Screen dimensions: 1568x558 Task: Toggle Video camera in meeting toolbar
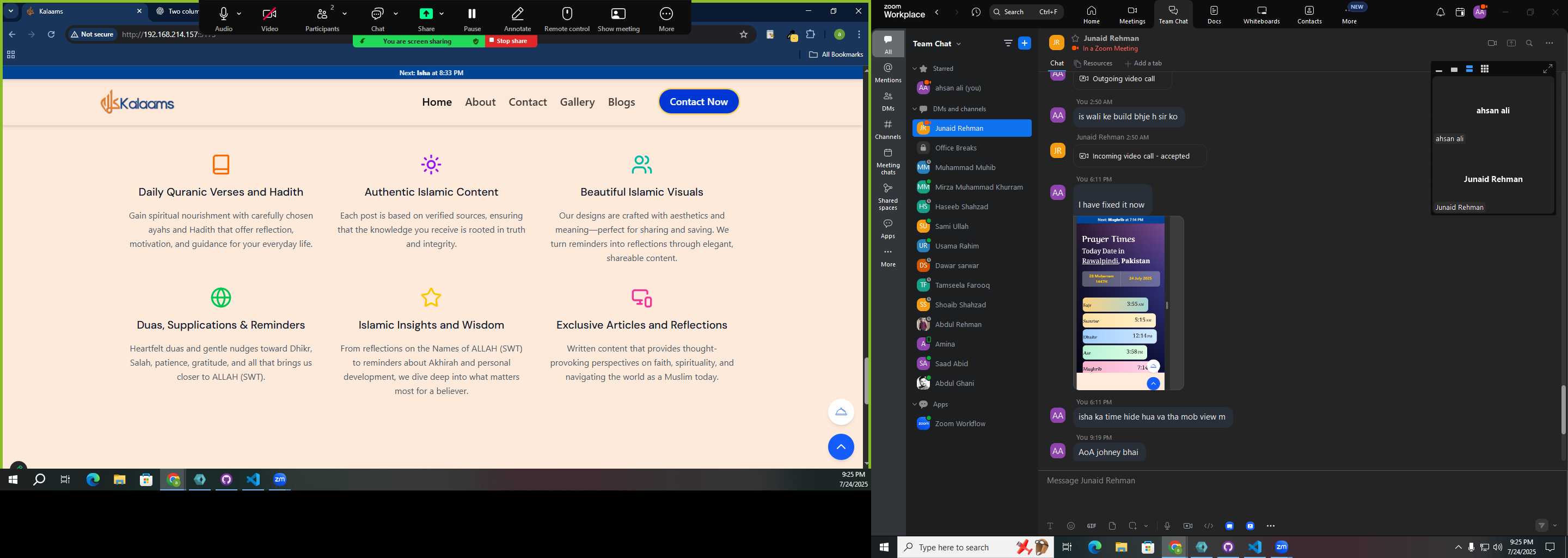click(x=269, y=19)
